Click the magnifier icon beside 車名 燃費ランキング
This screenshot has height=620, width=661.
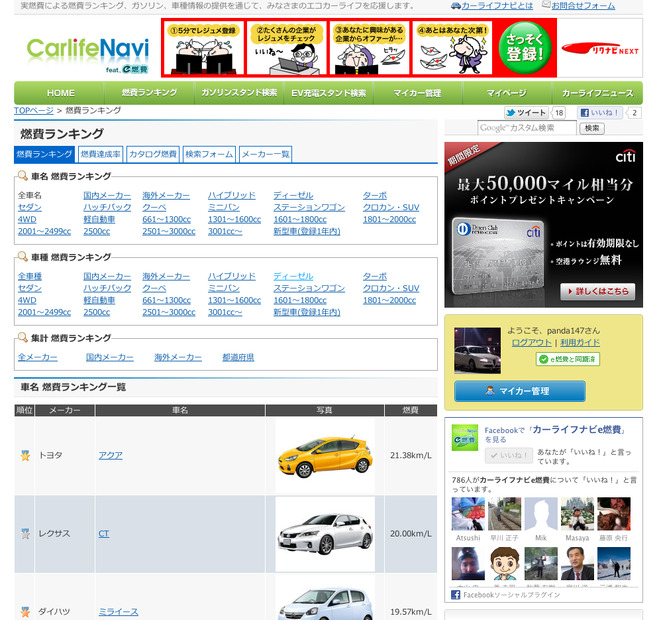click(x=22, y=175)
